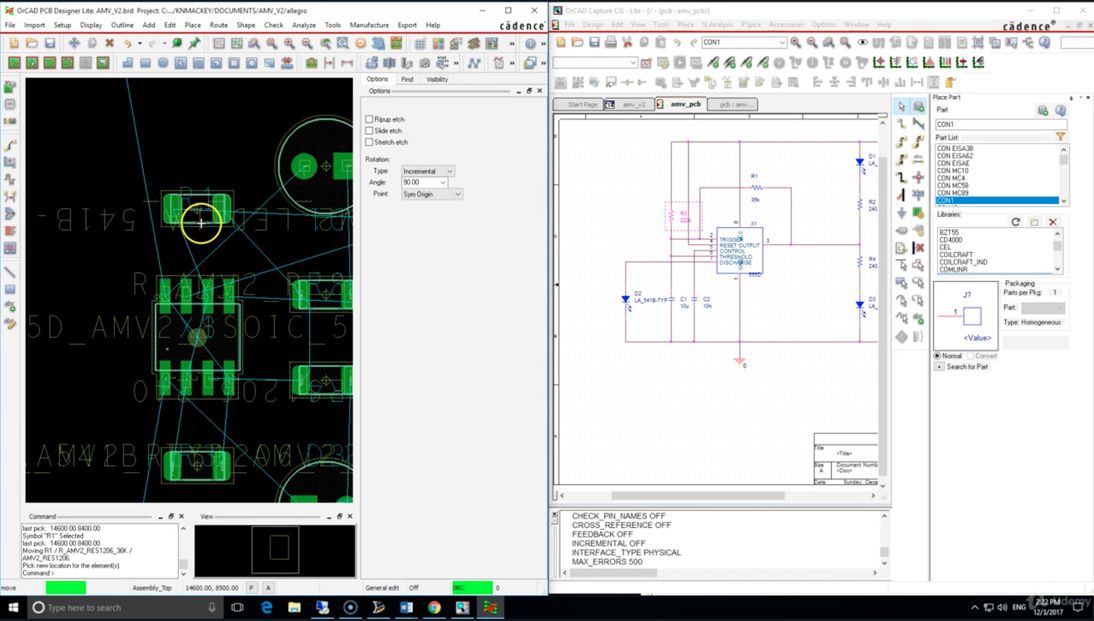1094x621 pixels.
Task: Click General edit mode in status bar
Action: click(382, 588)
